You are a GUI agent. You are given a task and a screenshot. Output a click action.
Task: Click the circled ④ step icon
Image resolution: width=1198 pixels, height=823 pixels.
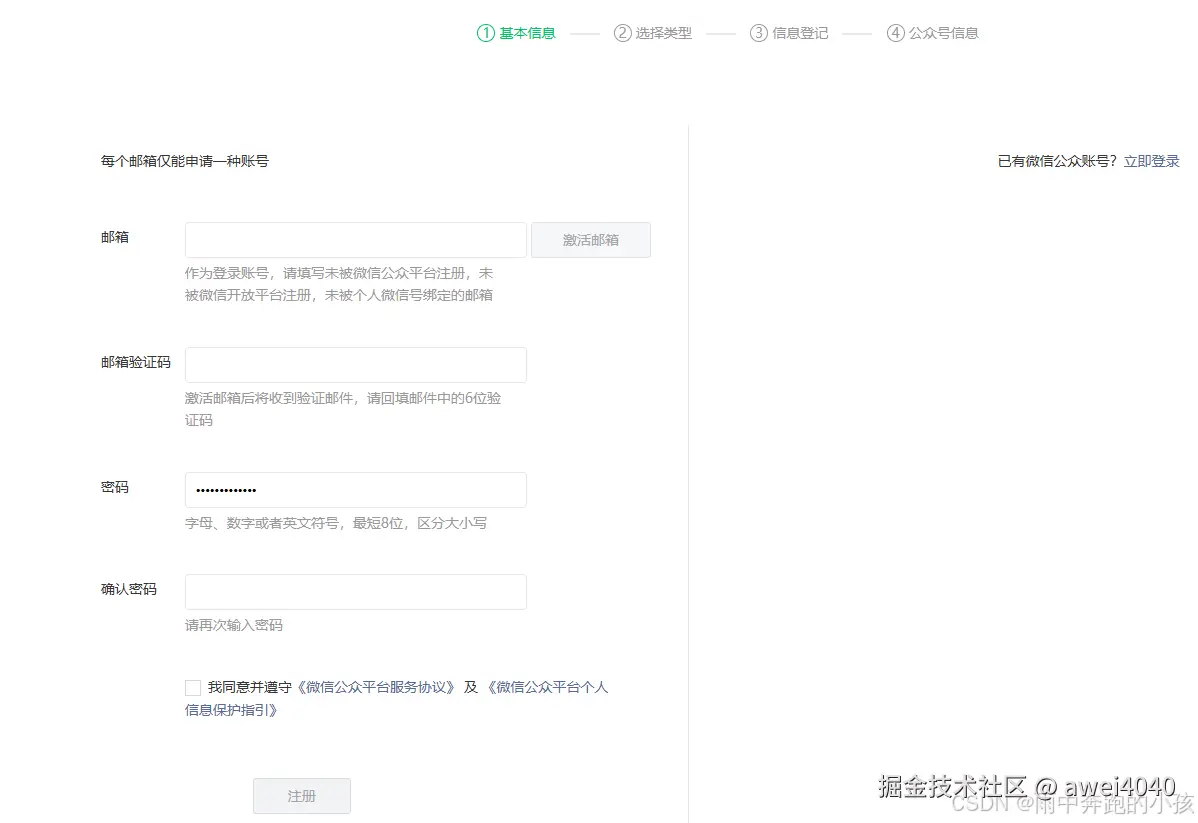(x=896, y=32)
